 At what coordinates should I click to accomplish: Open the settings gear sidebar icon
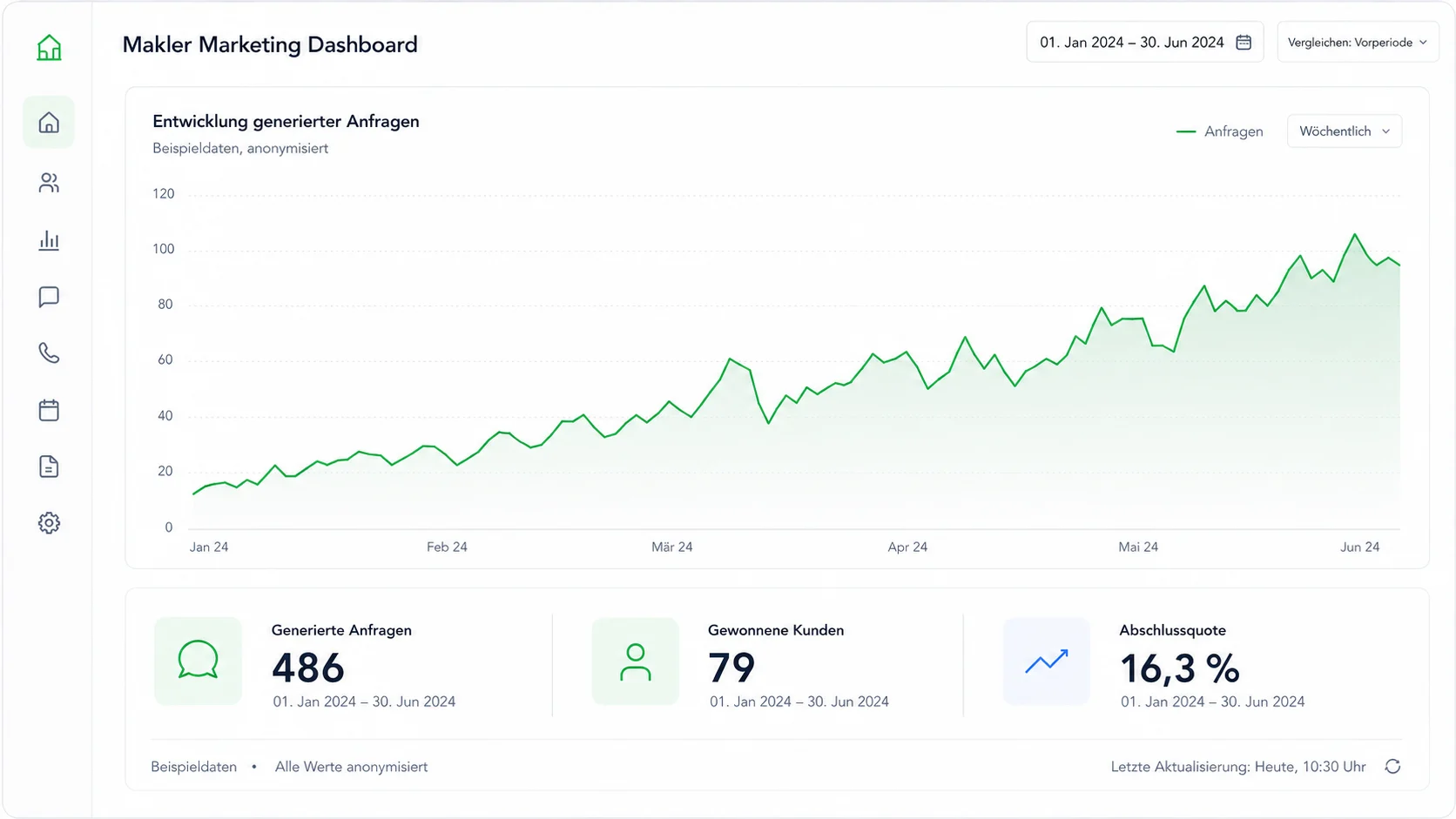pyautogui.click(x=49, y=523)
